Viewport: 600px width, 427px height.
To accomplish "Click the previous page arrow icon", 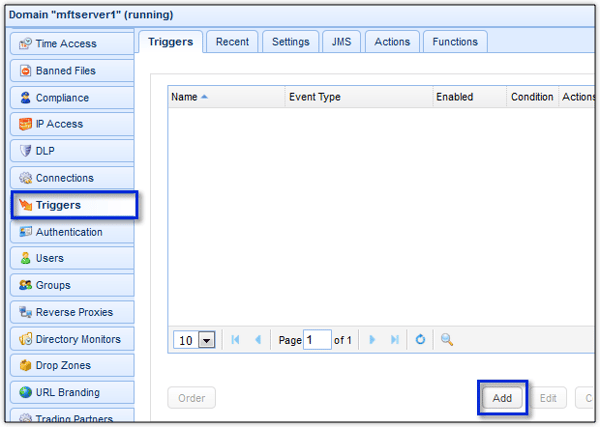I will [258, 339].
